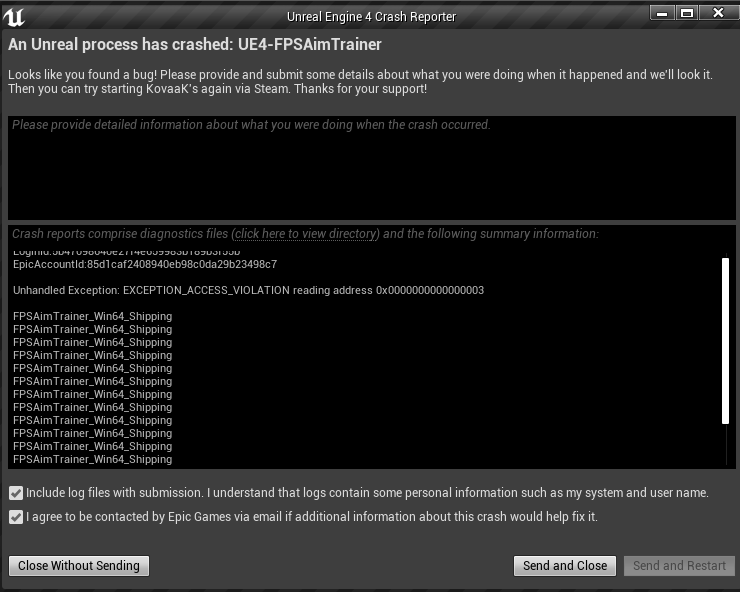Click the greyed-out Send and Restart button

click(x=679, y=566)
